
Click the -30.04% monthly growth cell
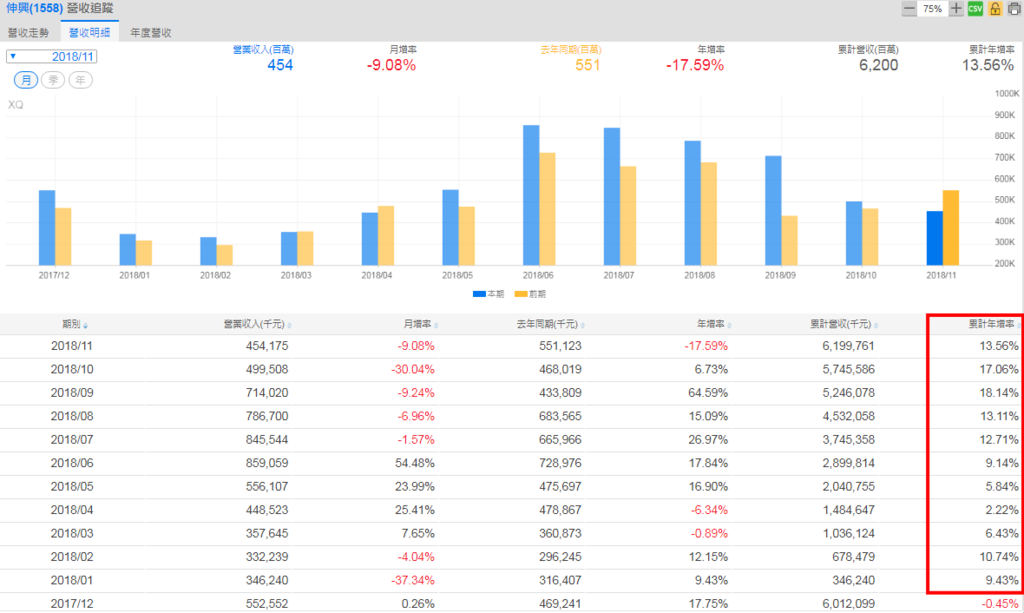[x=413, y=369]
